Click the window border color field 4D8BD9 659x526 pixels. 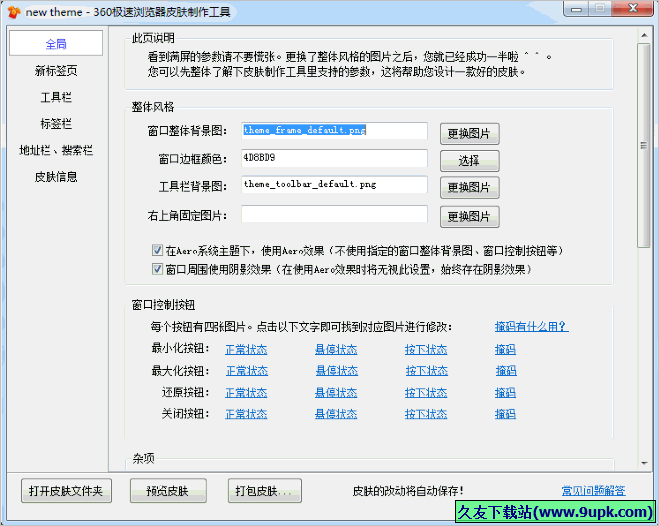click(x=334, y=158)
